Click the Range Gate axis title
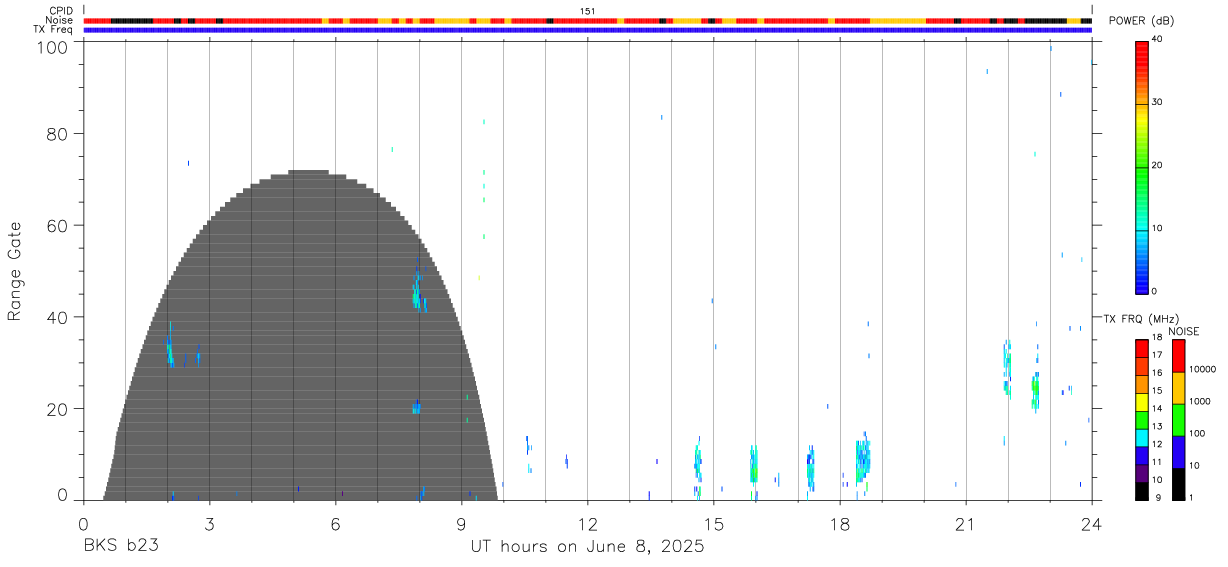Image resolution: width=1228 pixels, height=567 pixels. click(x=15, y=271)
